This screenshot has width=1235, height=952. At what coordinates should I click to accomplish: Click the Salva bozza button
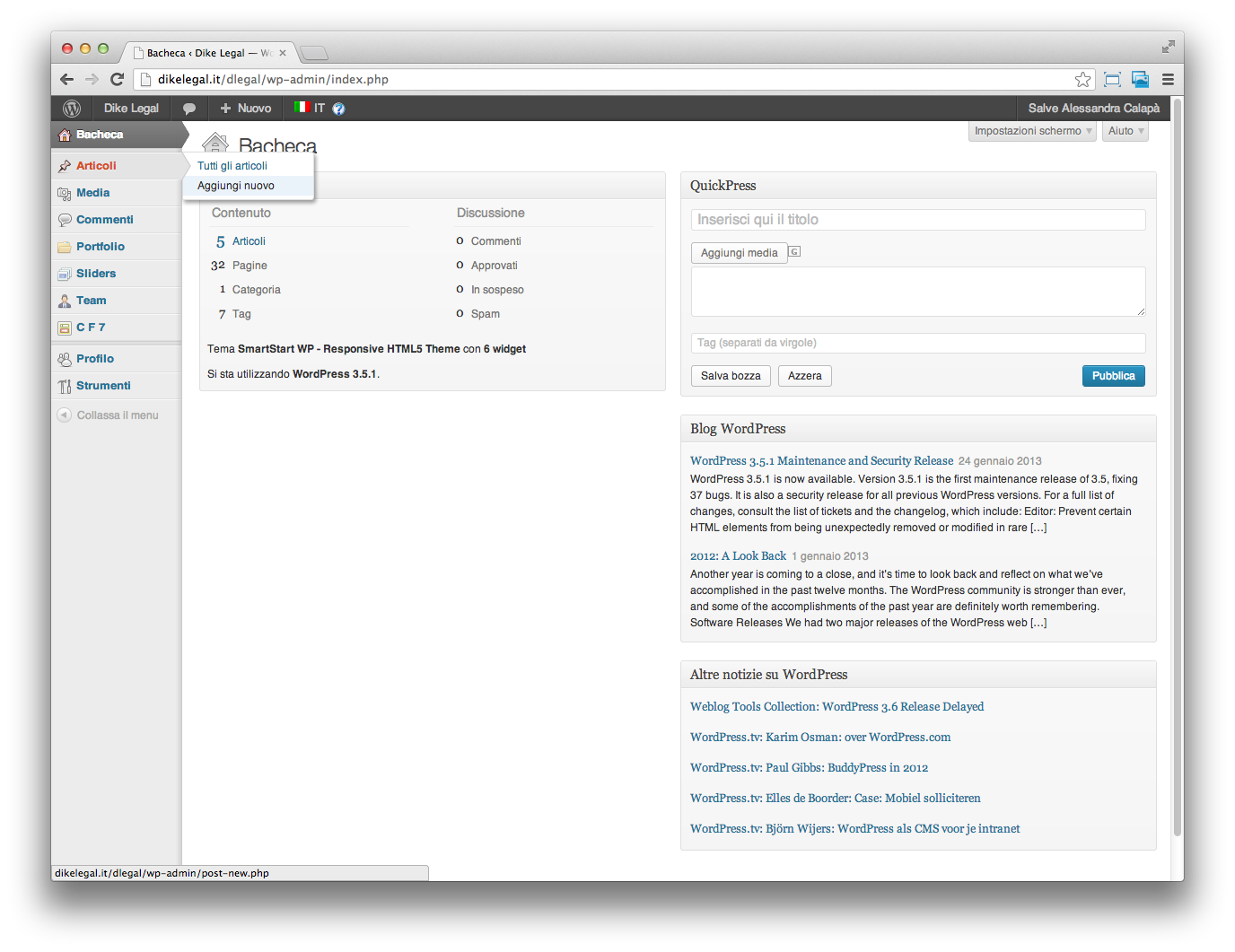[x=731, y=376]
